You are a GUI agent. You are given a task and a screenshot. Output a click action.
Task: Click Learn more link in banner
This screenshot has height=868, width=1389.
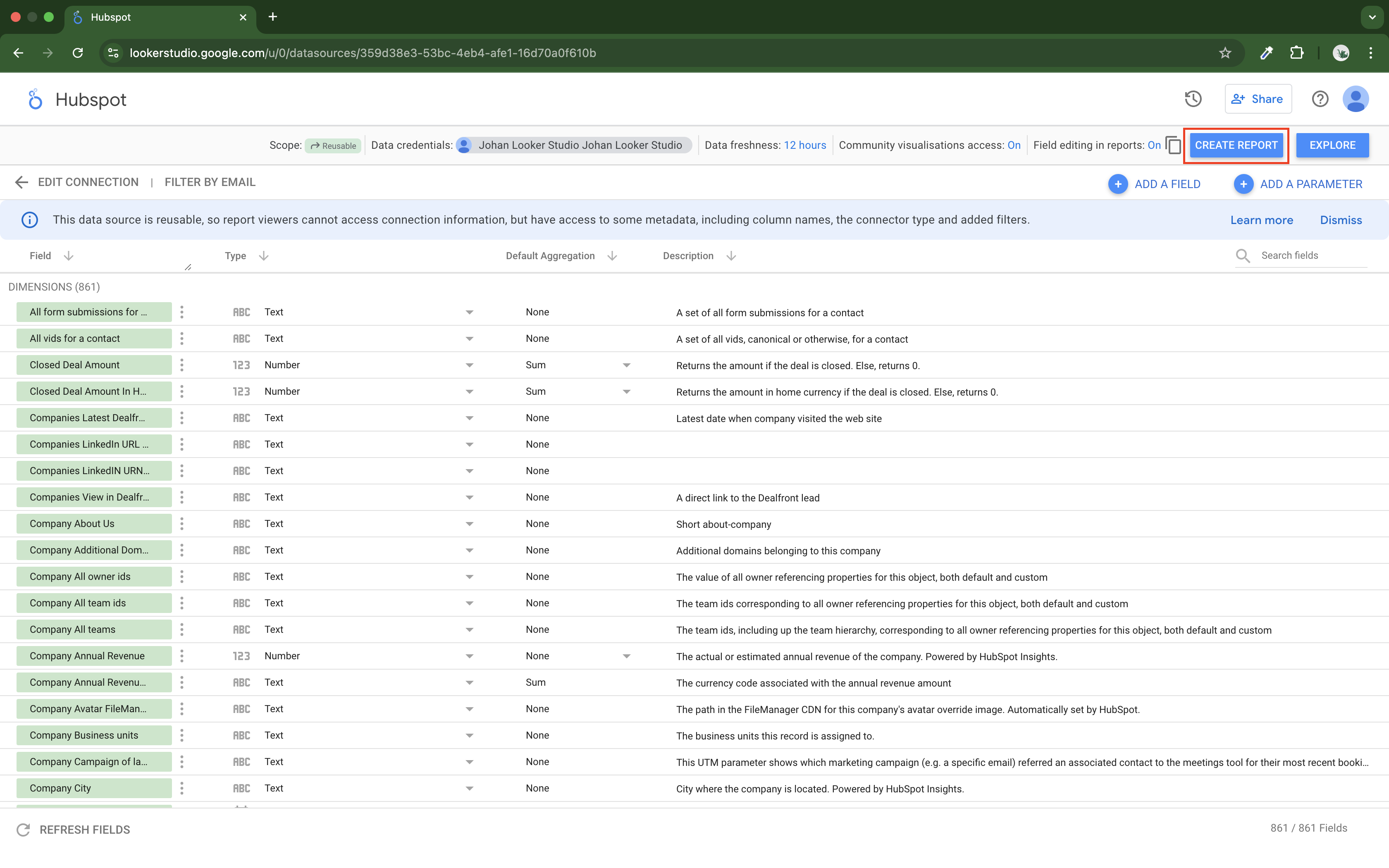point(1262,220)
